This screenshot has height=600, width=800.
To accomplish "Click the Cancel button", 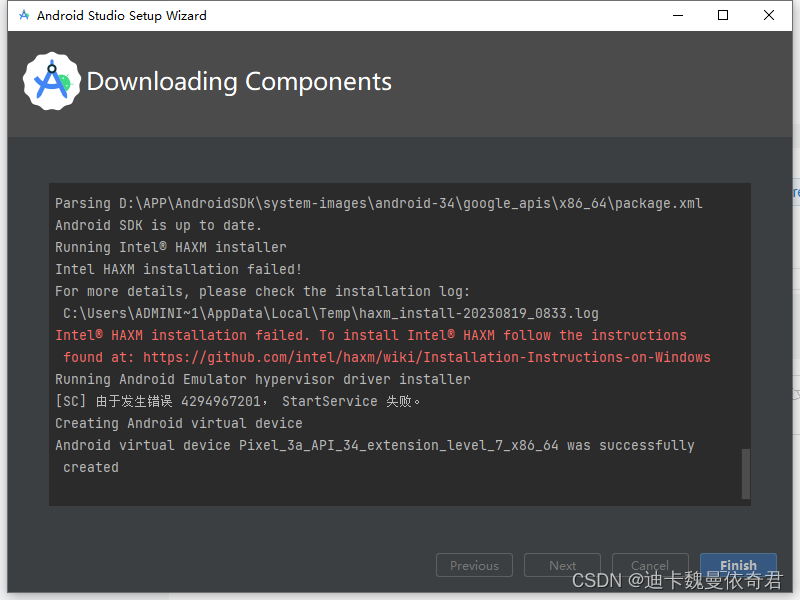I will point(650,565).
